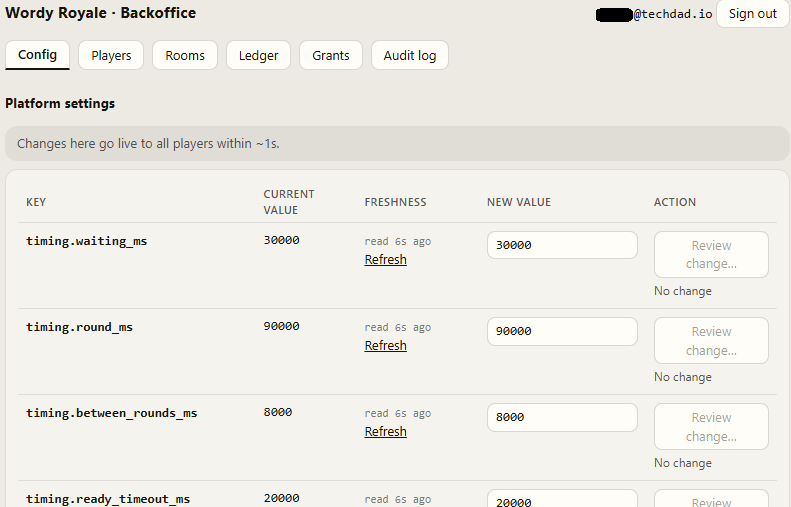Refresh the timing.round_ms value
This screenshot has height=507, width=791.
pos(385,346)
